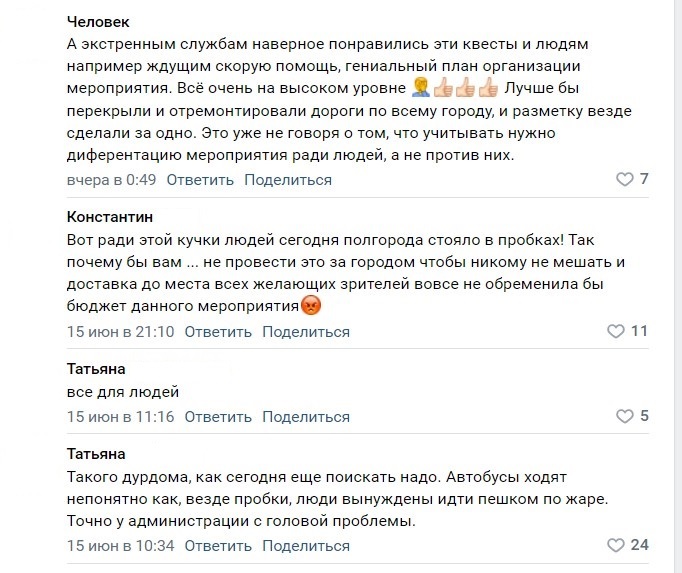682x573 pixels.
Task: Like Татьяна's comment about дурдом
Action: [x=617, y=546]
